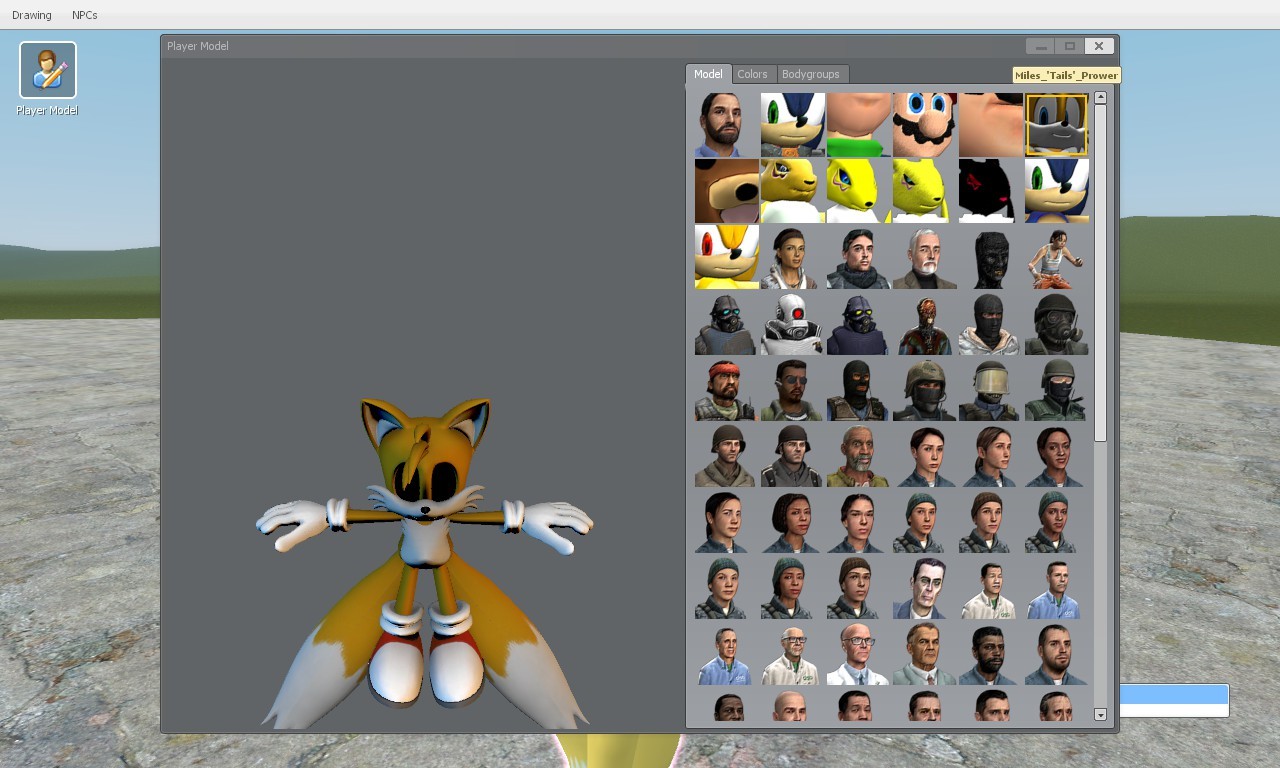Choose the zombie player model
The height and width of the screenshot is (768, 1280).
pos(924,323)
